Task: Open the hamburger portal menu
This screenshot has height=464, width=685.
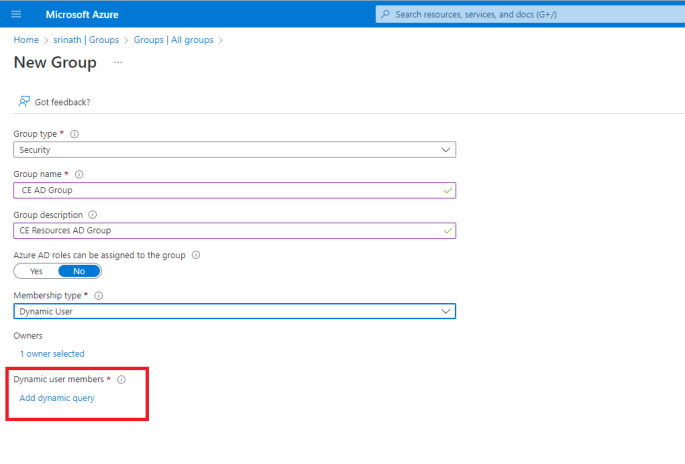Action: pos(15,14)
